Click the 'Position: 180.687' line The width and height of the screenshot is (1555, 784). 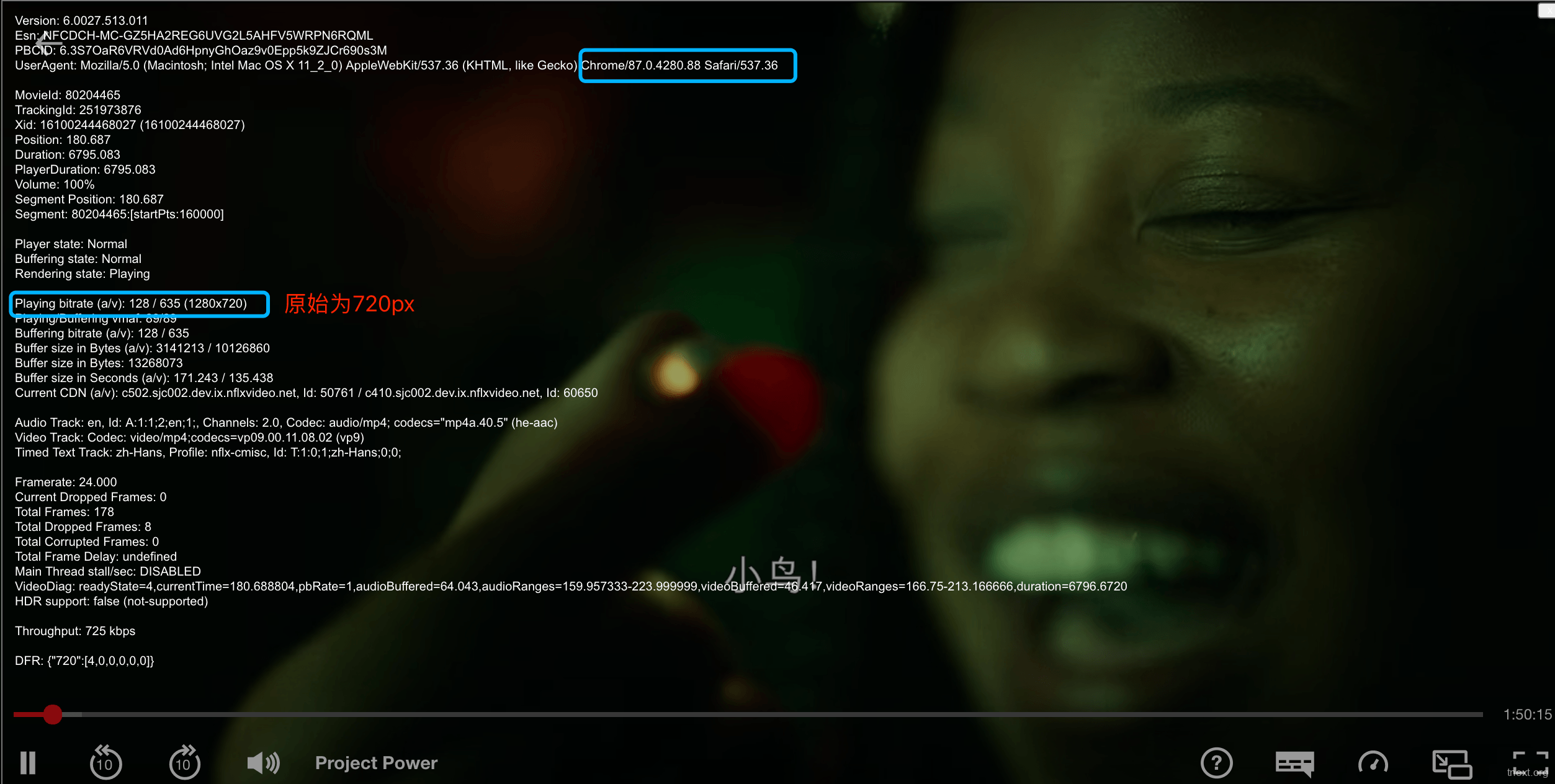[x=63, y=140]
